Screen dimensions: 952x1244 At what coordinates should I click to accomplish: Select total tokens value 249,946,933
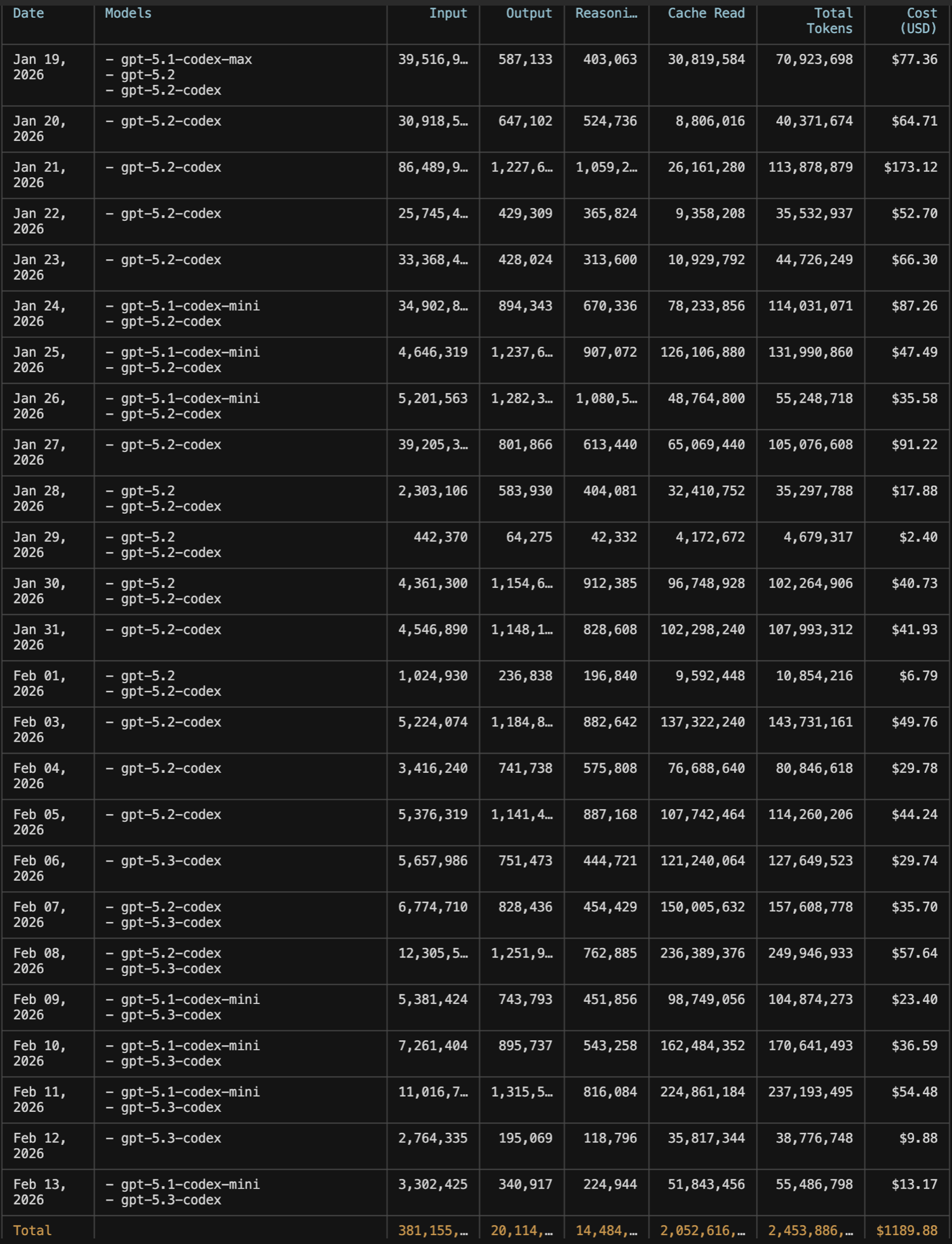pos(810,953)
